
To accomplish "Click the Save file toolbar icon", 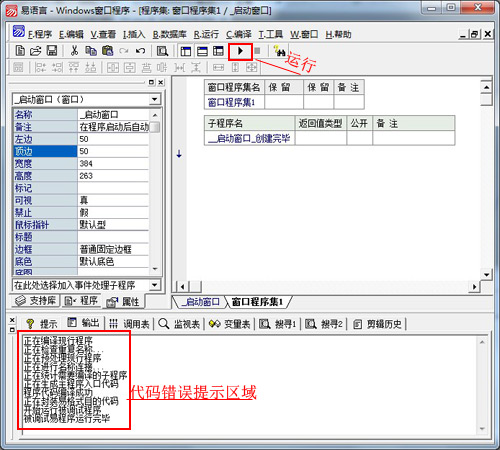I will (52, 51).
